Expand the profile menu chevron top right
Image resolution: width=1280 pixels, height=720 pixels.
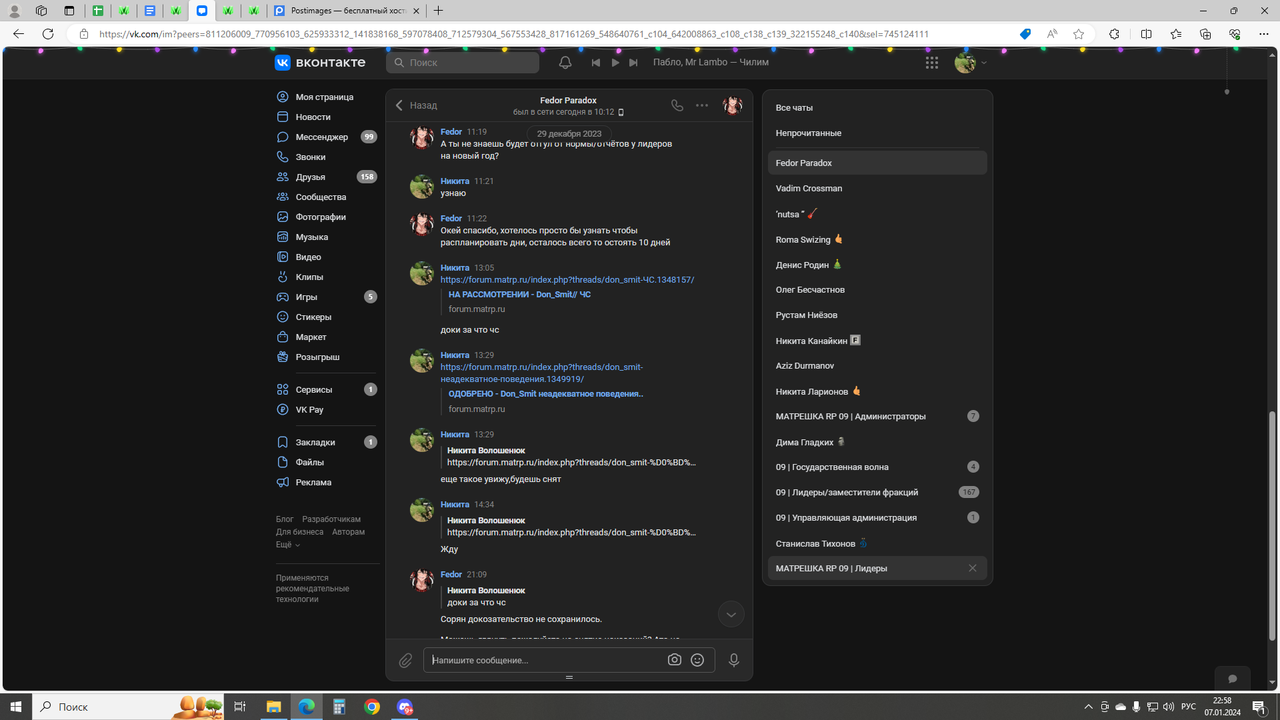[983, 62]
